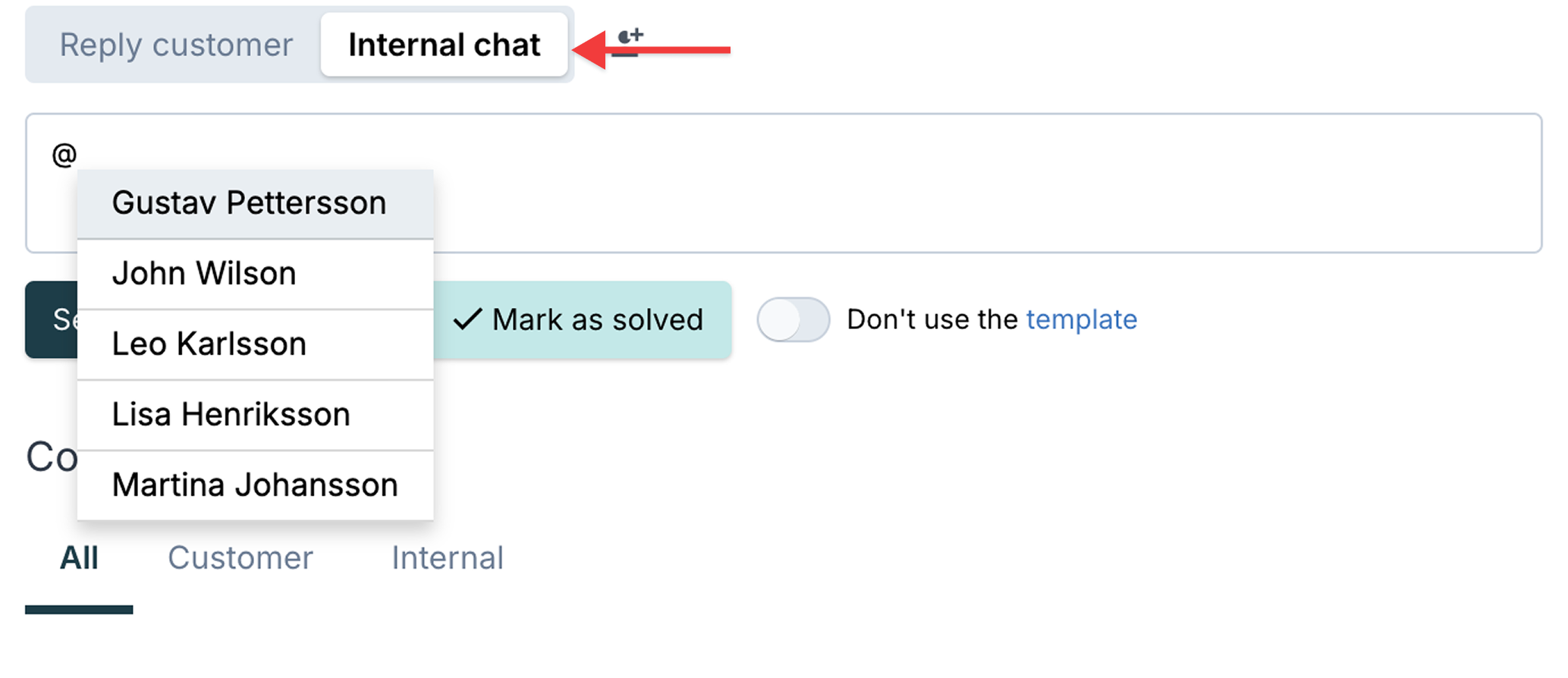This screenshot has width=1568, height=678.
Task: Choose John Wilson in the mention dropdown
Action: pos(256,274)
